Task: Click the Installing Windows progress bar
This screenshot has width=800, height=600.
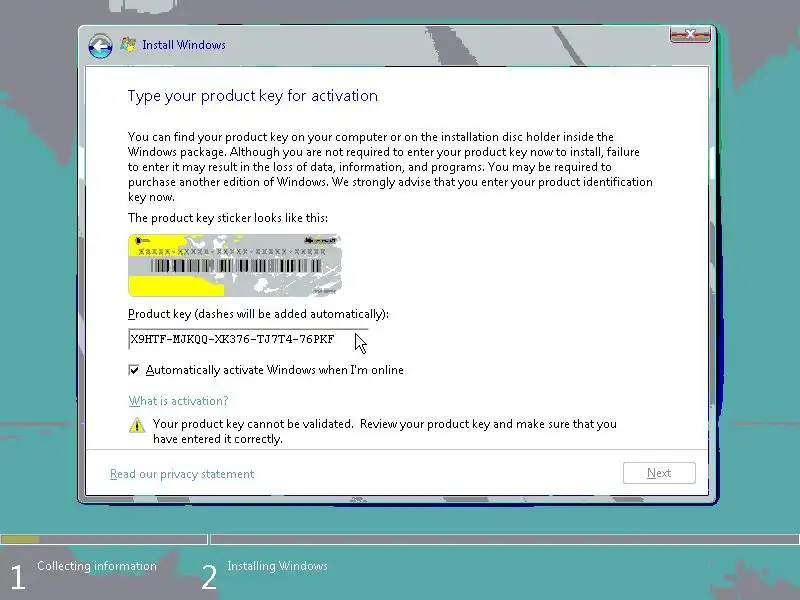Action: 505,539
